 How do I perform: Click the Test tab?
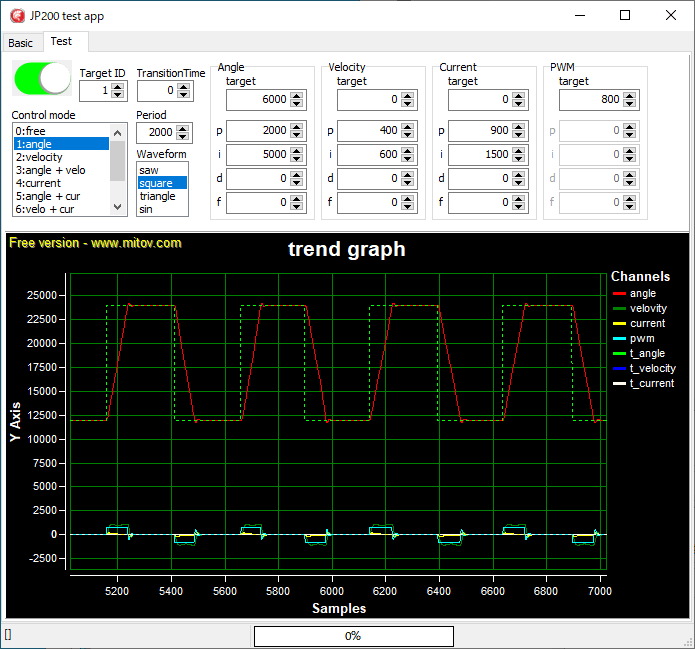point(61,42)
